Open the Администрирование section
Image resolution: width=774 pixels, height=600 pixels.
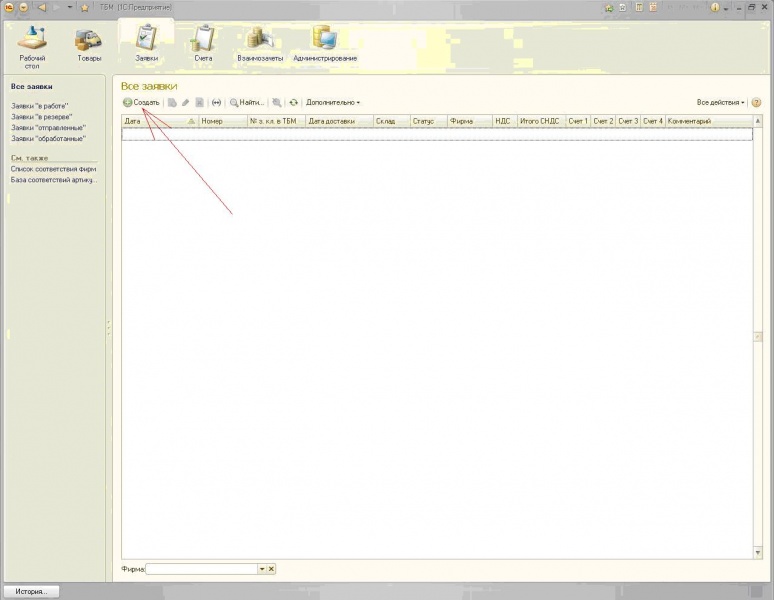325,44
